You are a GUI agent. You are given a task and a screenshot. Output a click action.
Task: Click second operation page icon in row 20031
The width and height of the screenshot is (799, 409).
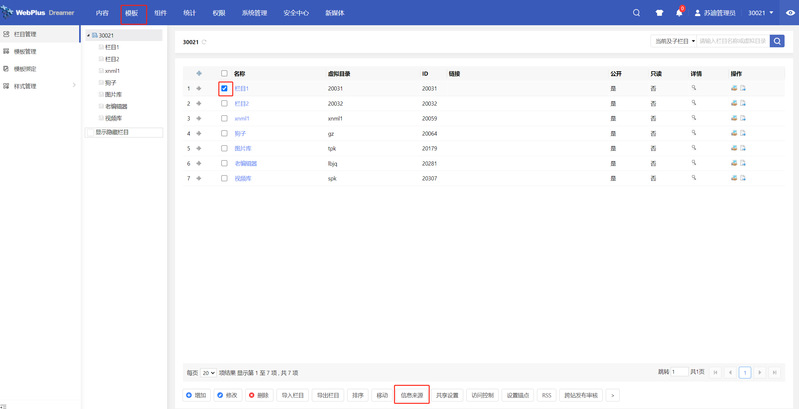(743, 88)
